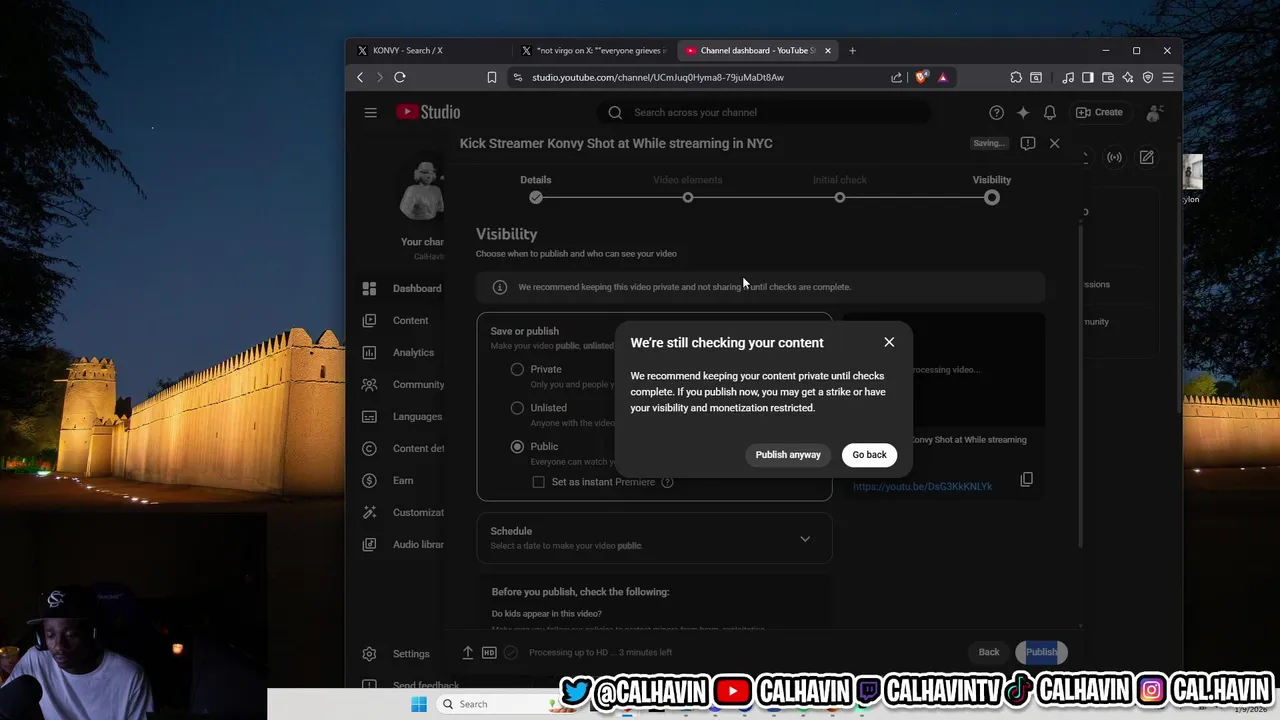Image resolution: width=1280 pixels, height=720 pixels.
Task: Reload the page with the refresh icon
Action: (x=400, y=77)
